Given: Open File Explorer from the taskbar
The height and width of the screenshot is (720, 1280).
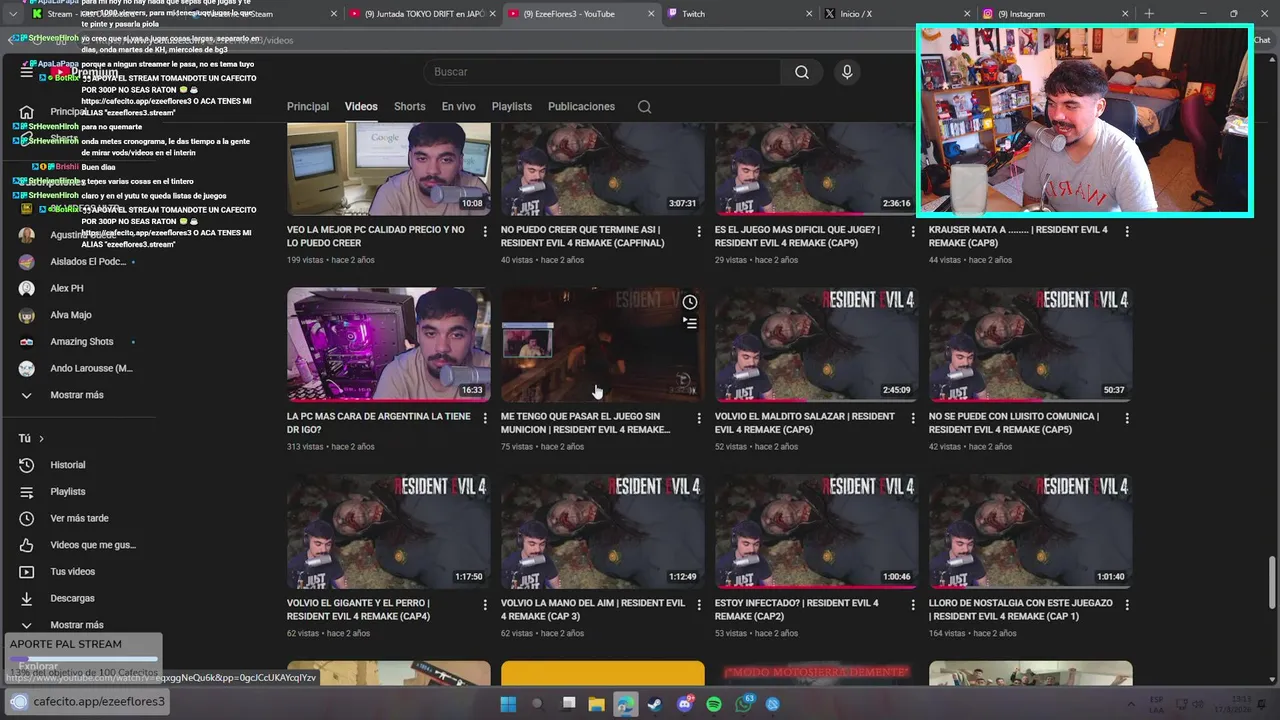Looking at the screenshot, I should tap(596, 704).
